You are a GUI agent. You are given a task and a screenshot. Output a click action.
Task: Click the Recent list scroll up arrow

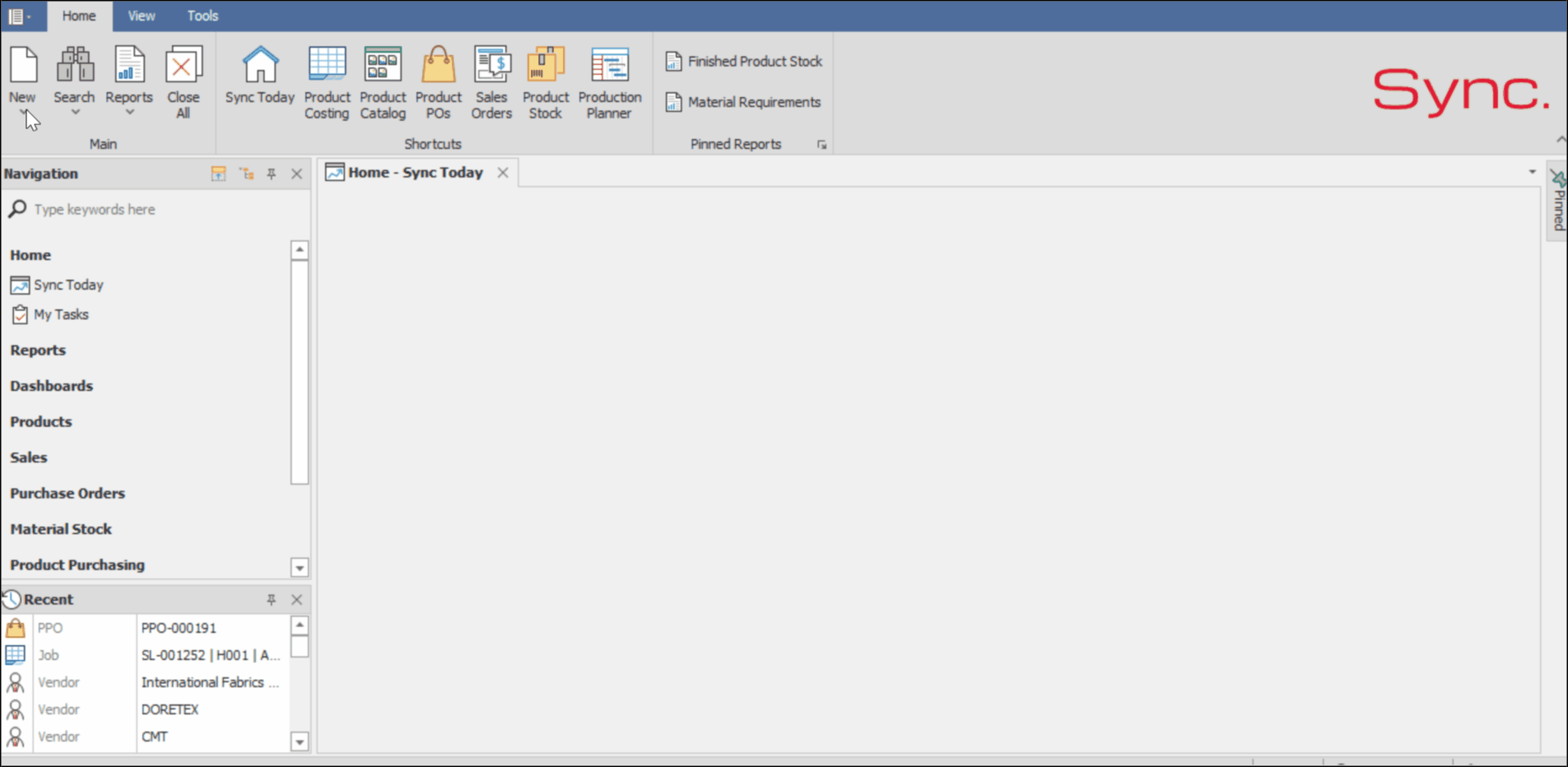[300, 625]
